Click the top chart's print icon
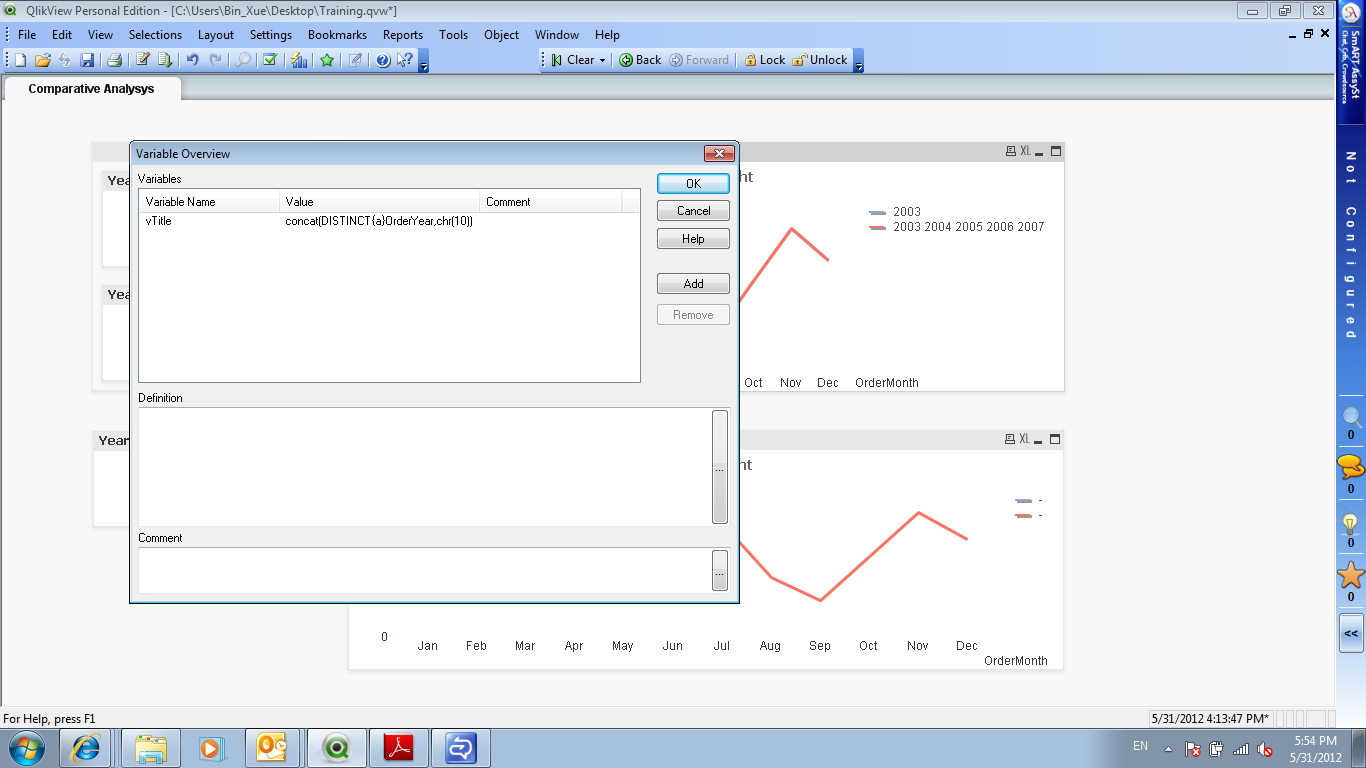 1010,151
